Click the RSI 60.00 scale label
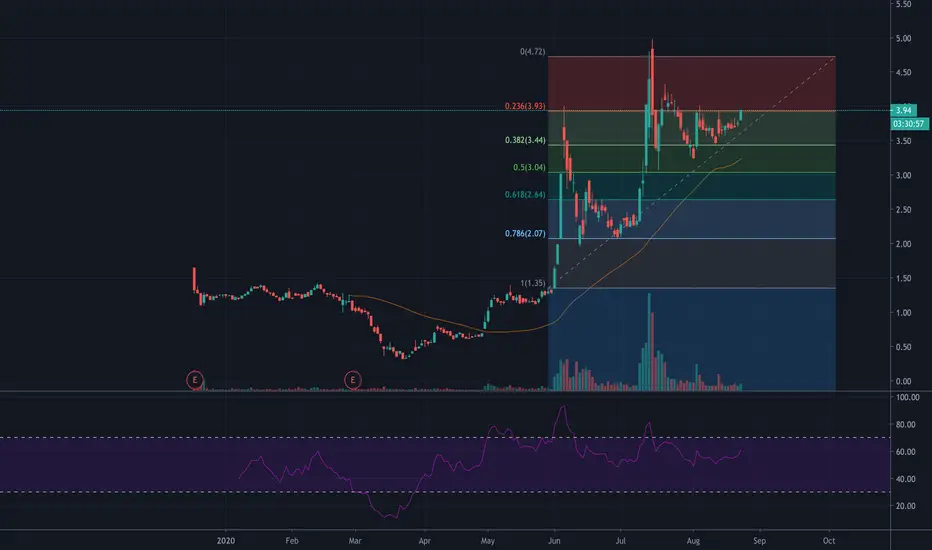 pos(906,452)
